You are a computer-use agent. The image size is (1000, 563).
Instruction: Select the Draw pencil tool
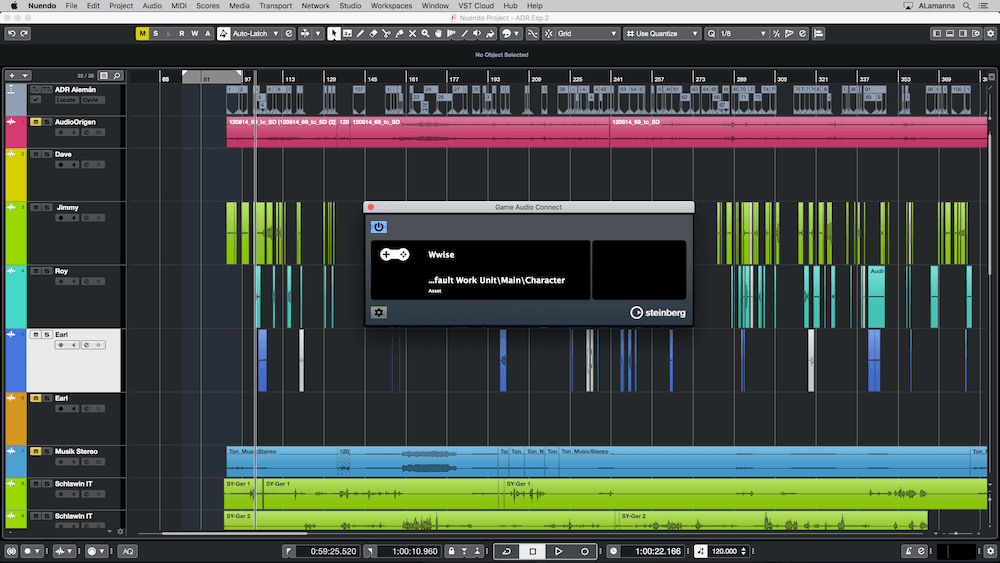pyautogui.click(x=360, y=33)
